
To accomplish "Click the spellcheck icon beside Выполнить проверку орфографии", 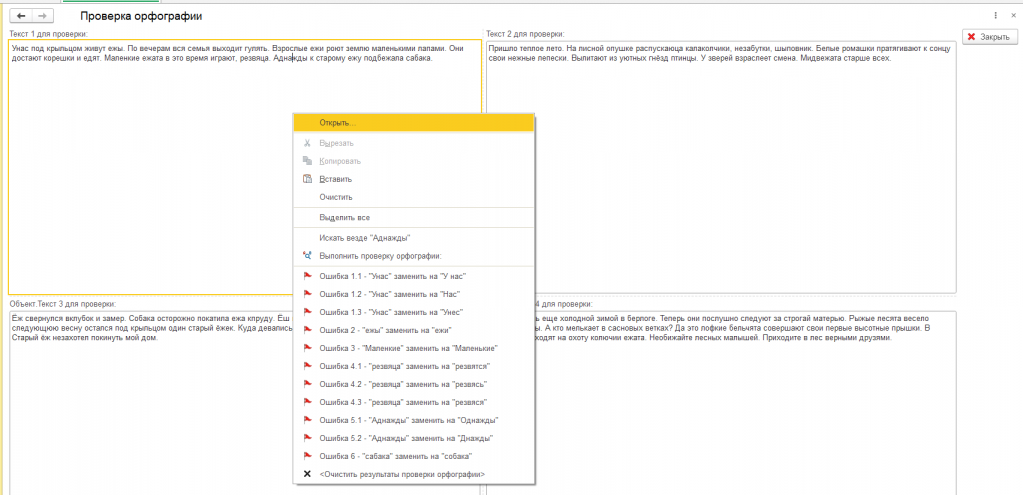I will 307,256.
